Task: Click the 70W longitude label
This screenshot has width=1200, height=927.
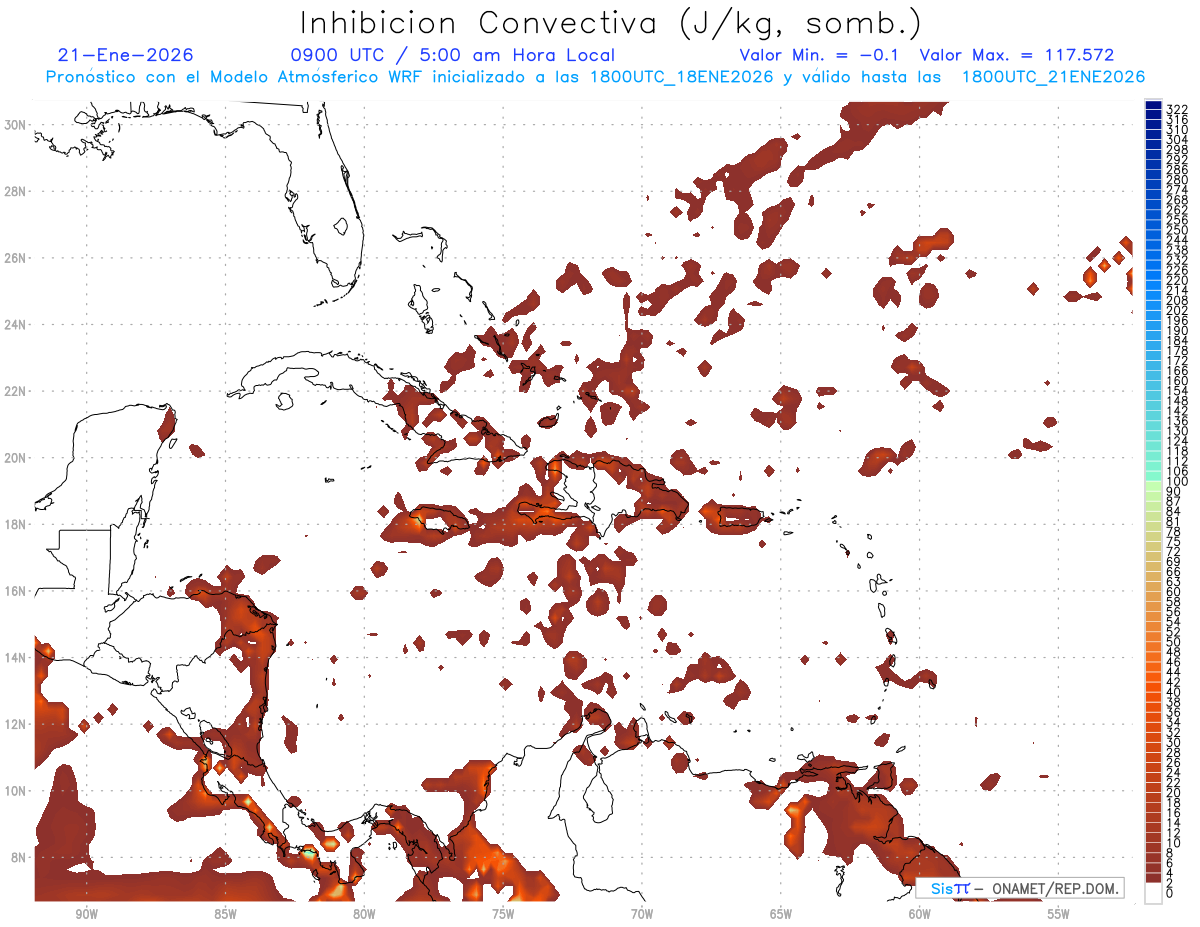Action: tap(642, 914)
